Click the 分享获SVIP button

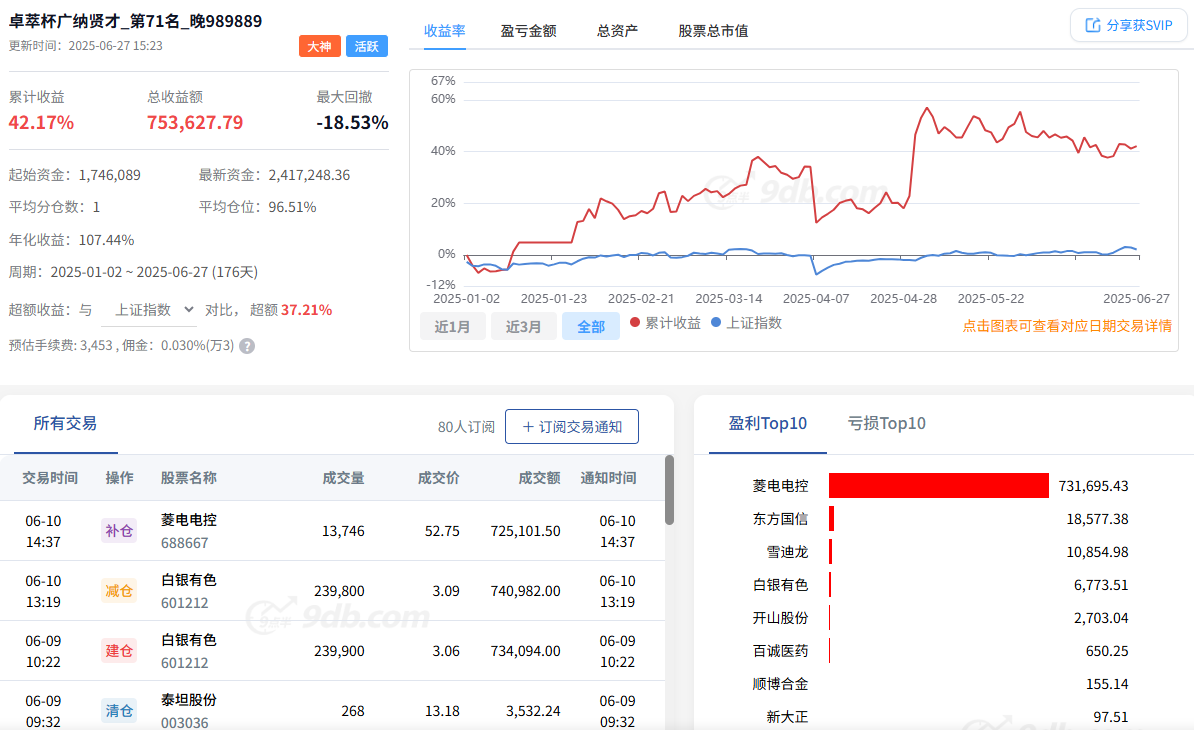click(1129, 25)
